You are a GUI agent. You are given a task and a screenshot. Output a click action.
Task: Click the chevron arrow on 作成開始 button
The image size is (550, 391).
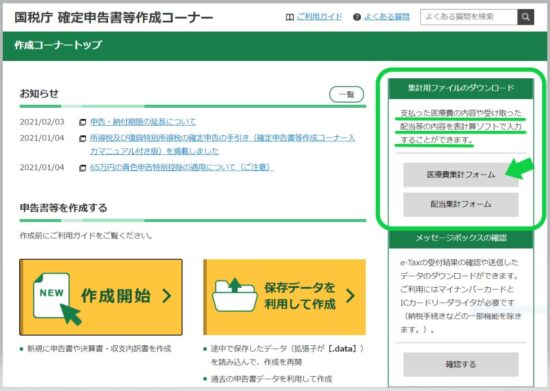pos(167,296)
